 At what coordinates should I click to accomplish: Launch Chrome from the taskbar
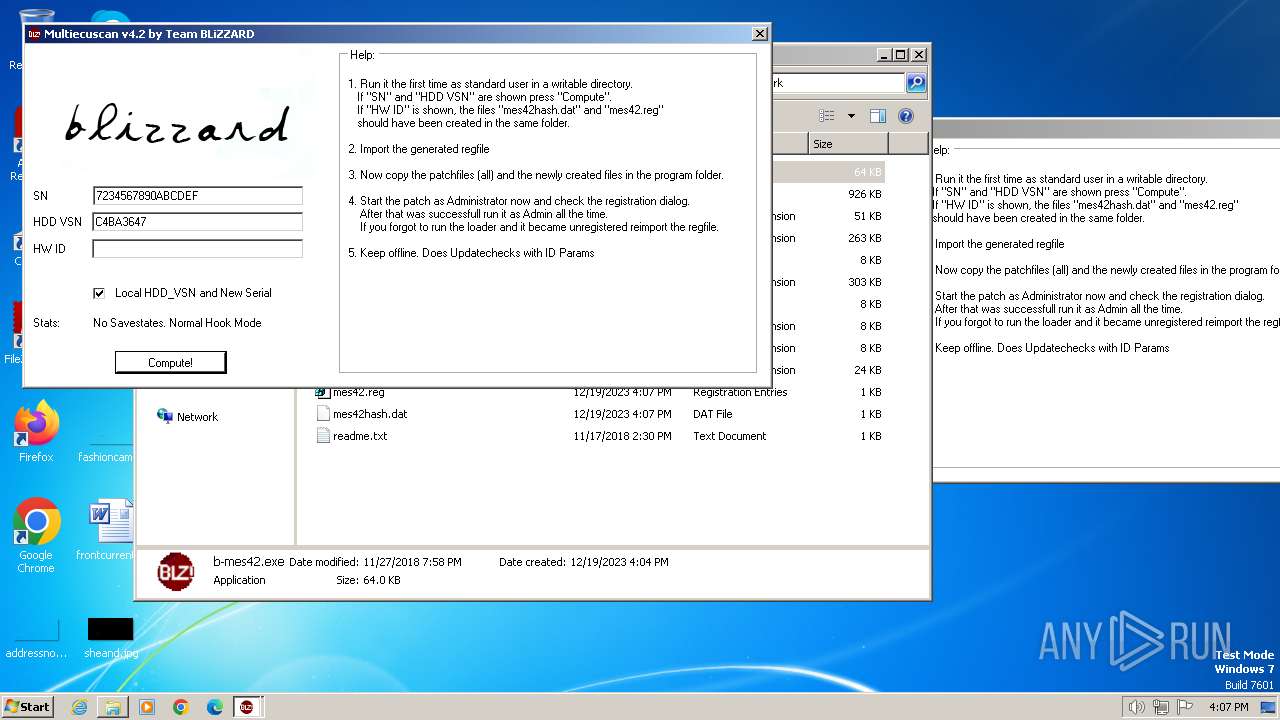pos(181,707)
